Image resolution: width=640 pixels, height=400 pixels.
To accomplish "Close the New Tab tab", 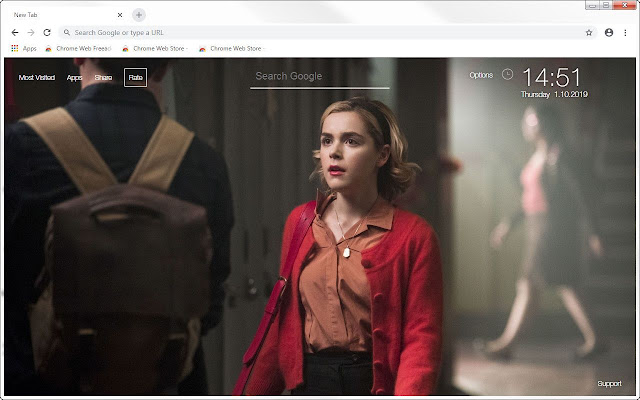I will (120, 15).
